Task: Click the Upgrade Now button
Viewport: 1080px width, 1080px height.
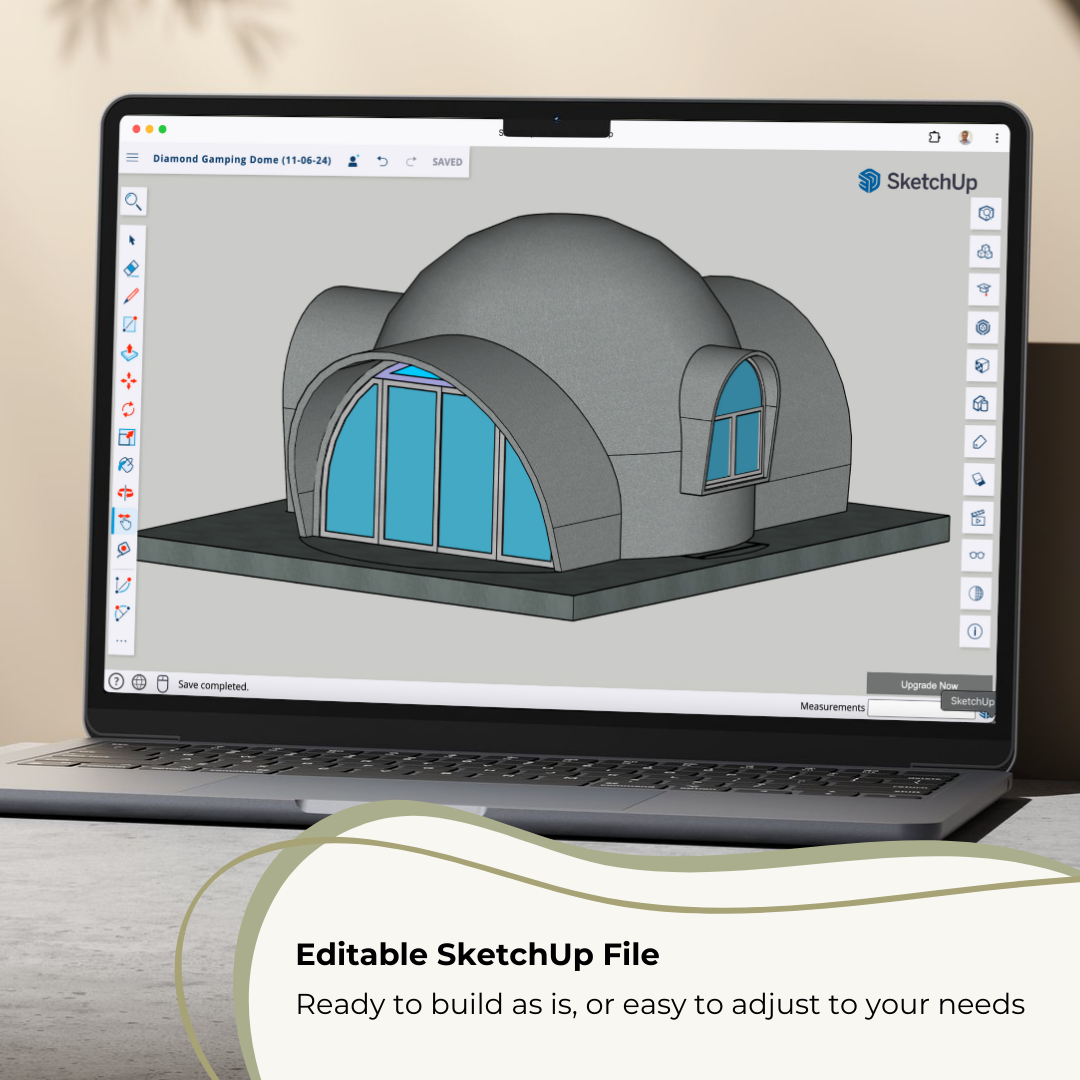Action: tap(930, 685)
